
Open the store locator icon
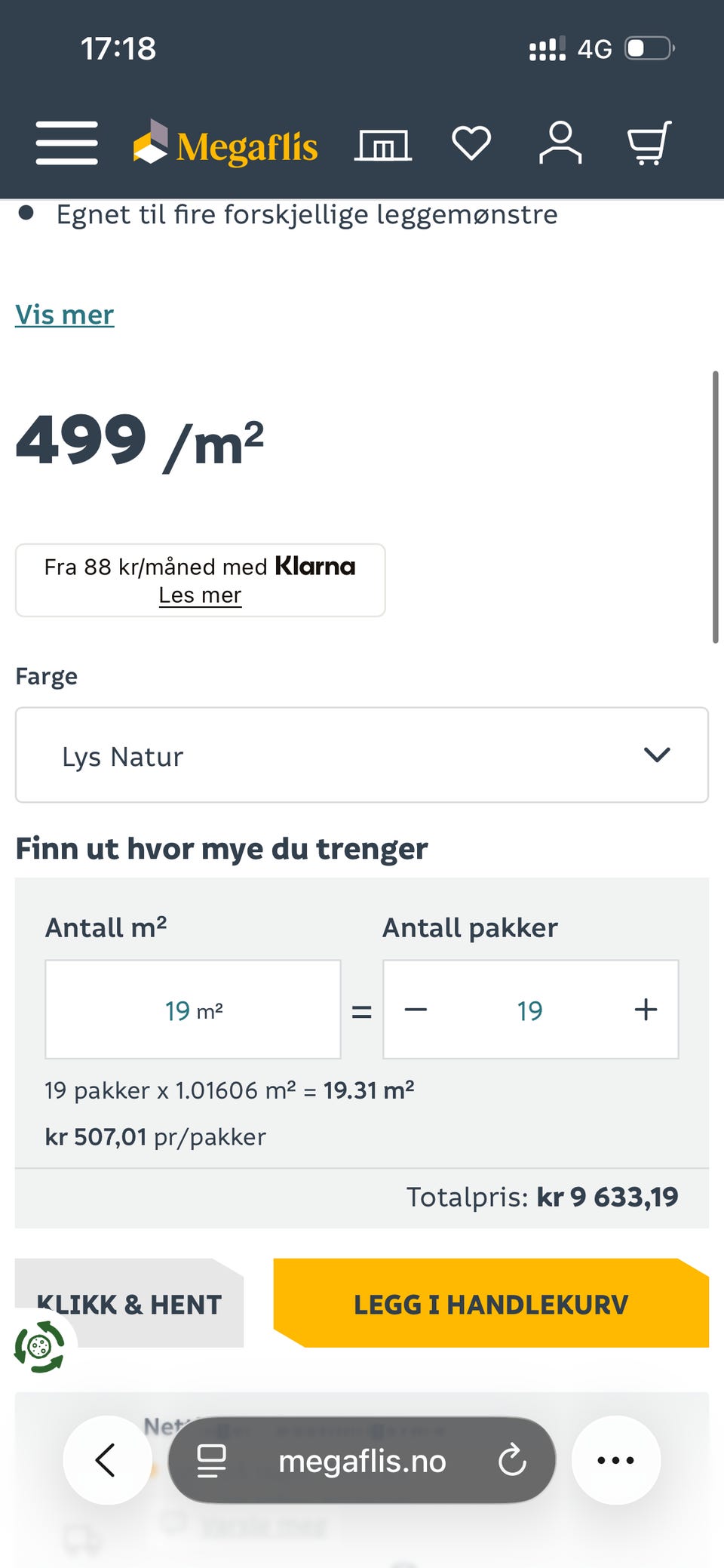pyautogui.click(x=383, y=144)
